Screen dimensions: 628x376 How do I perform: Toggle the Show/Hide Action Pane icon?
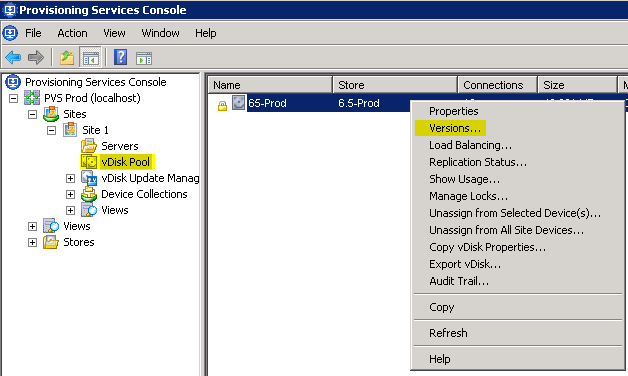pos(144,58)
